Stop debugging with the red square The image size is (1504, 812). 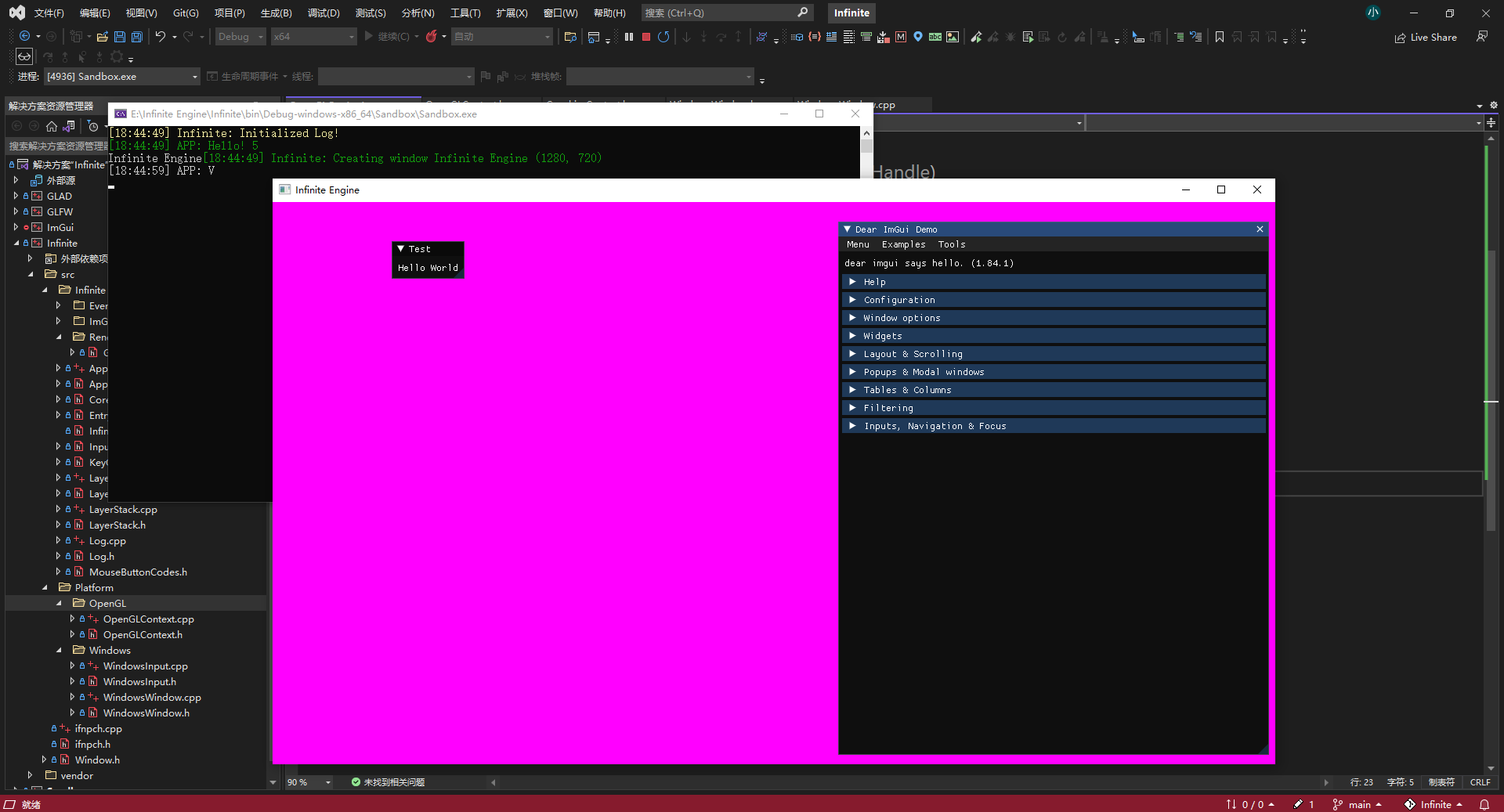[646, 36]
